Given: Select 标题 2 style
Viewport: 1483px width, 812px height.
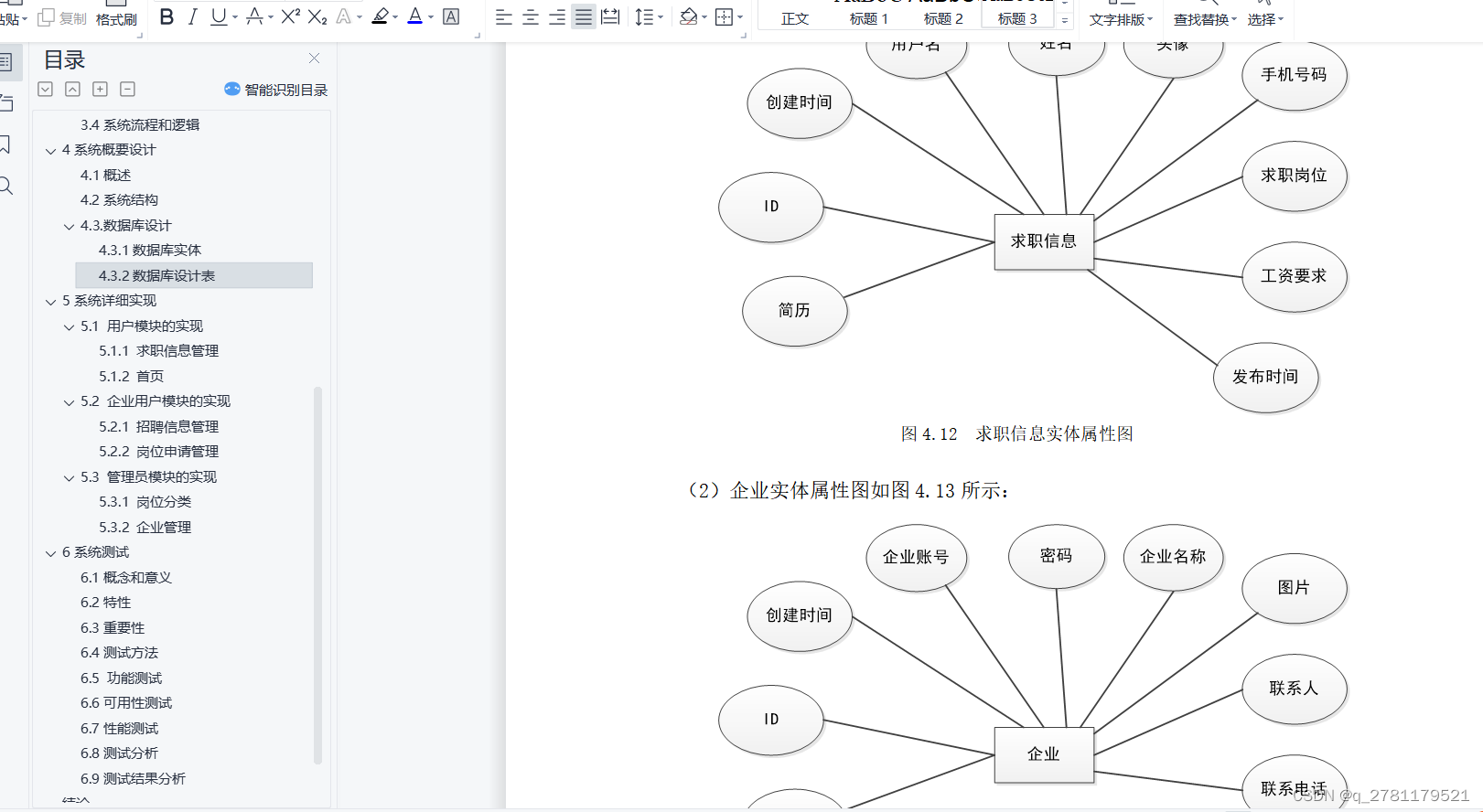Looking at the screenshot, I should click(943, 18).
